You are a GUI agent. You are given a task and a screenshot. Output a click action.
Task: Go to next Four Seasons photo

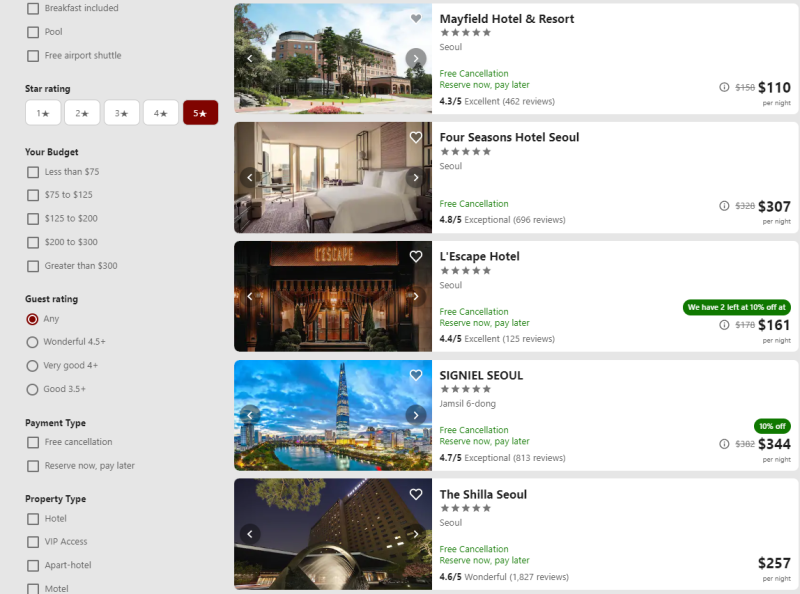(x=416, y=178)
